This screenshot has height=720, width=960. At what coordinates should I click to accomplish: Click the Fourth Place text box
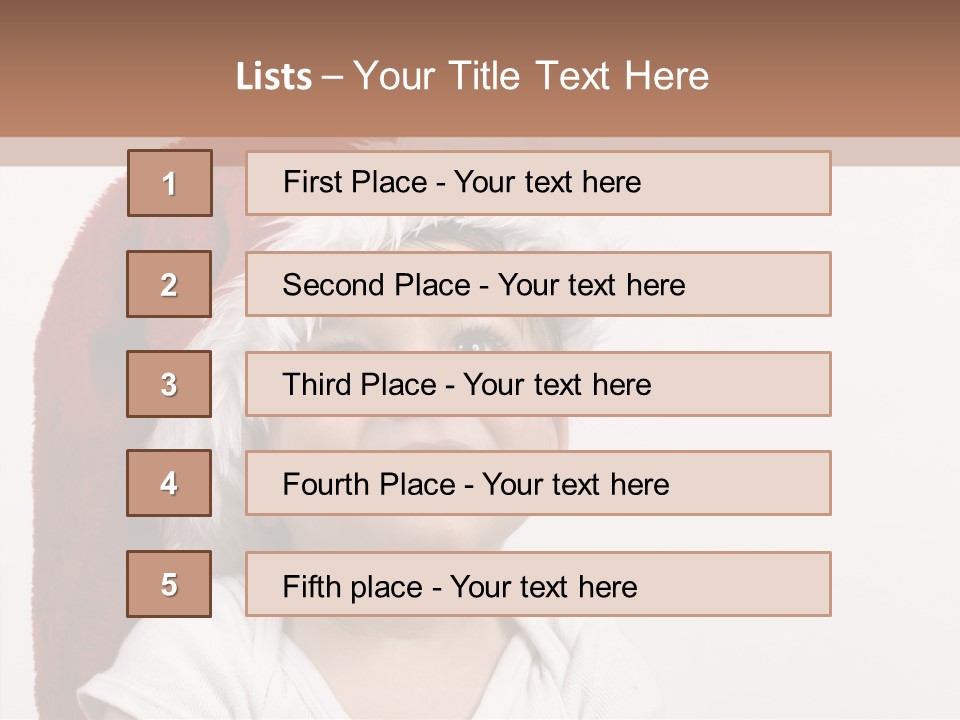click(538, 483)
